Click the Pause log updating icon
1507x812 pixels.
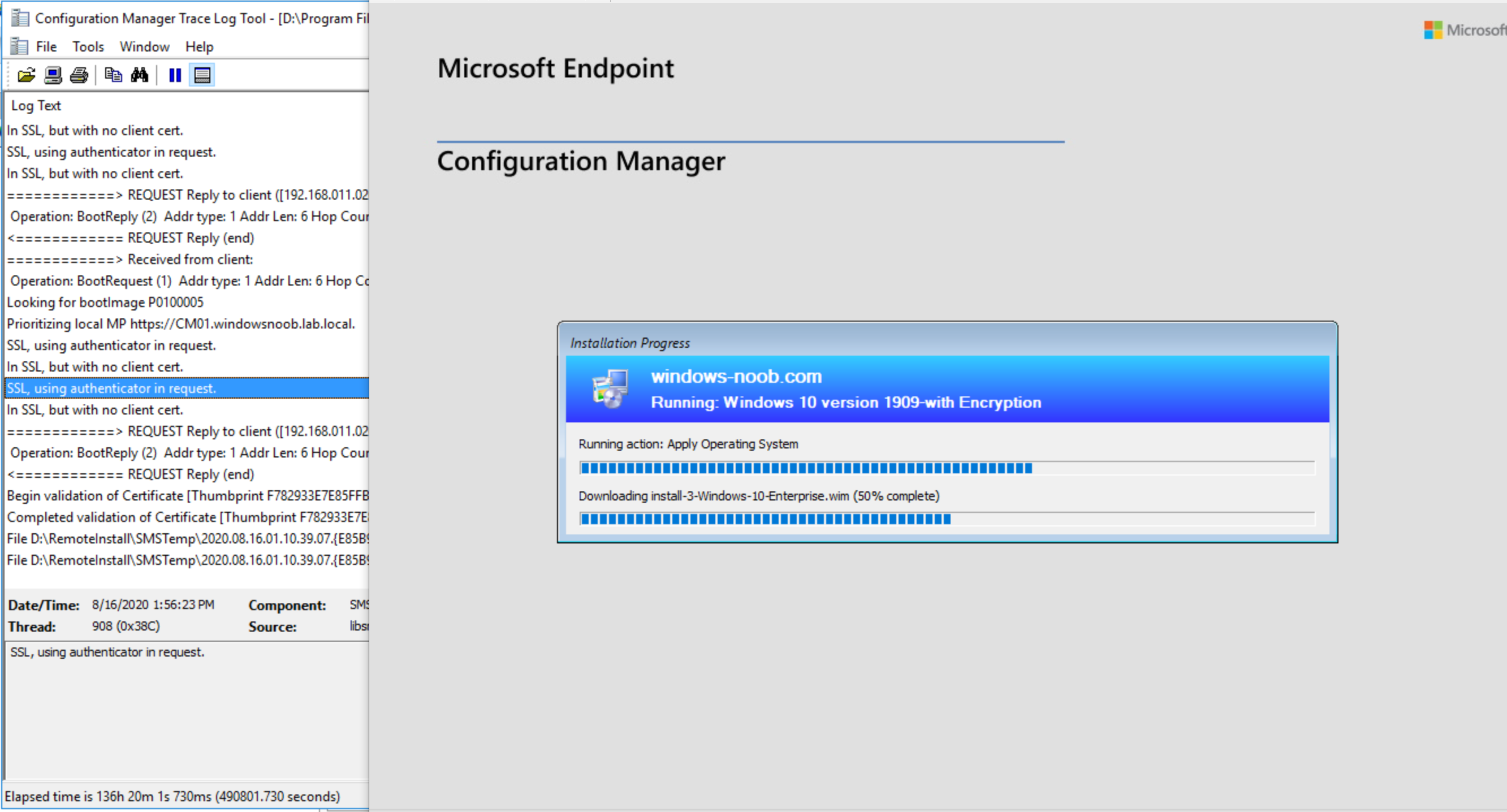(x=175, y=75)
